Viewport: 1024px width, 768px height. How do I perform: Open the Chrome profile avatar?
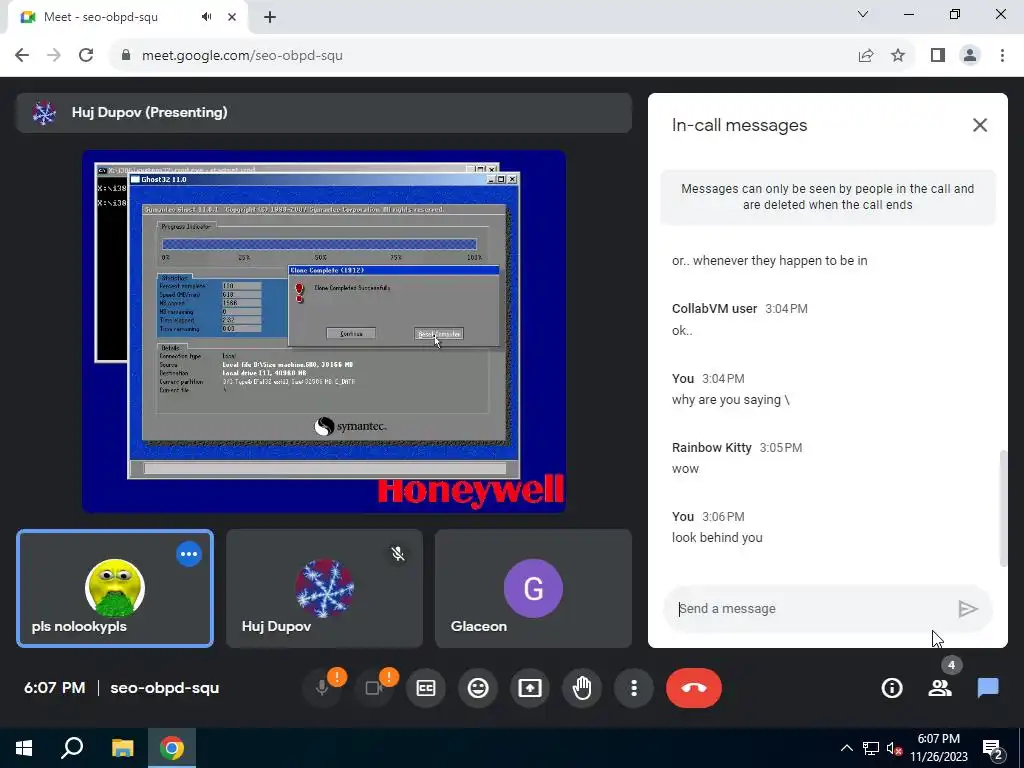pos(970,56)
